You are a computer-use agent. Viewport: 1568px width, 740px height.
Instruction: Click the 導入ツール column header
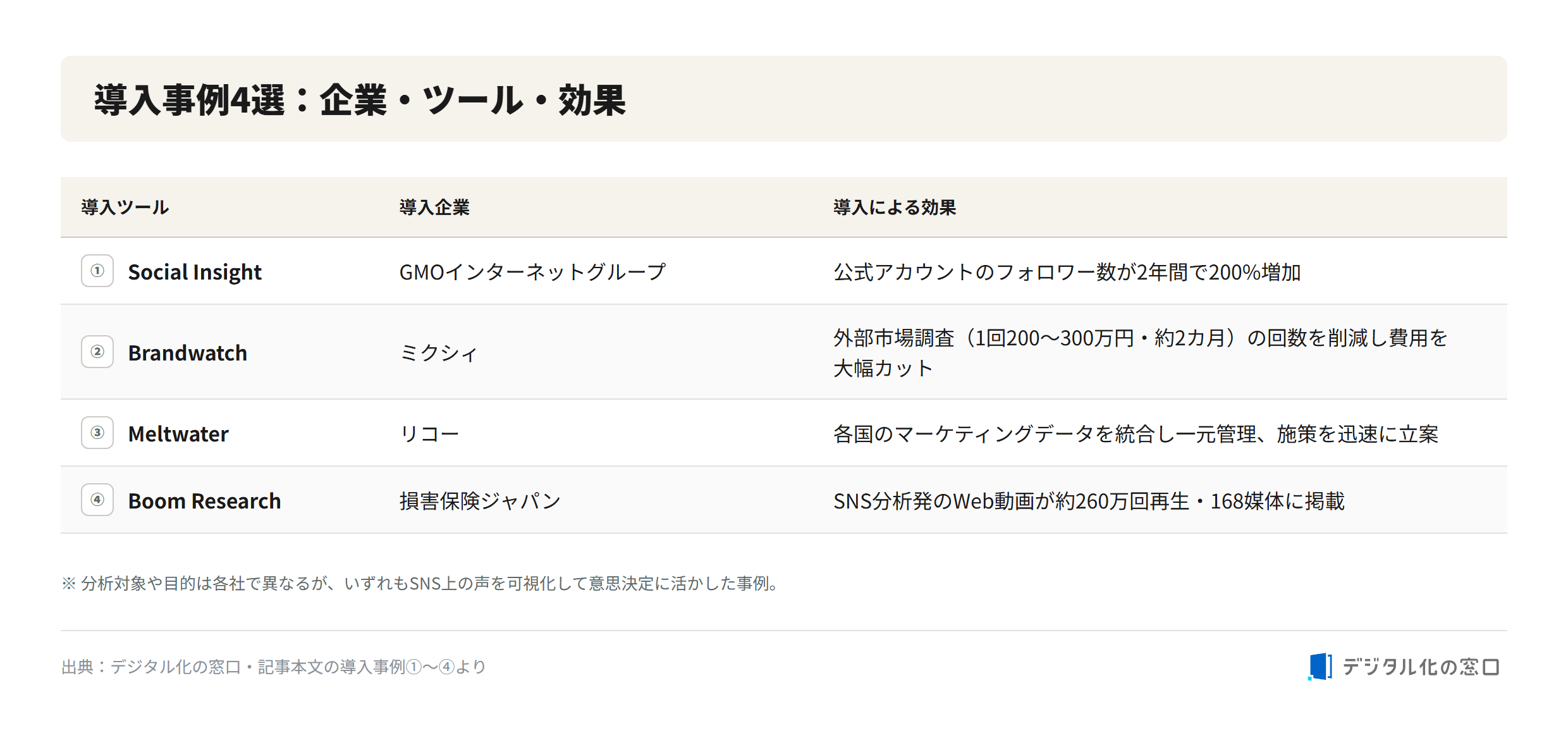125,207
